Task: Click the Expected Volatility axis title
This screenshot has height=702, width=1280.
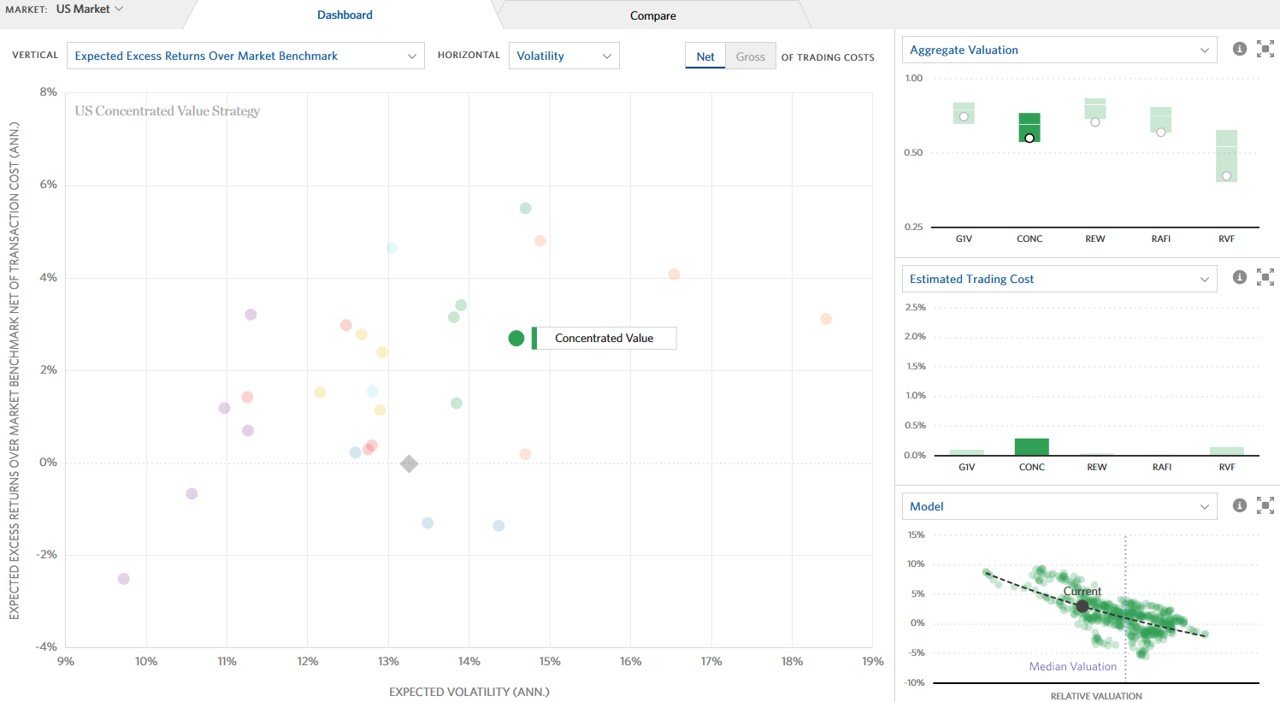Action: 469,691
